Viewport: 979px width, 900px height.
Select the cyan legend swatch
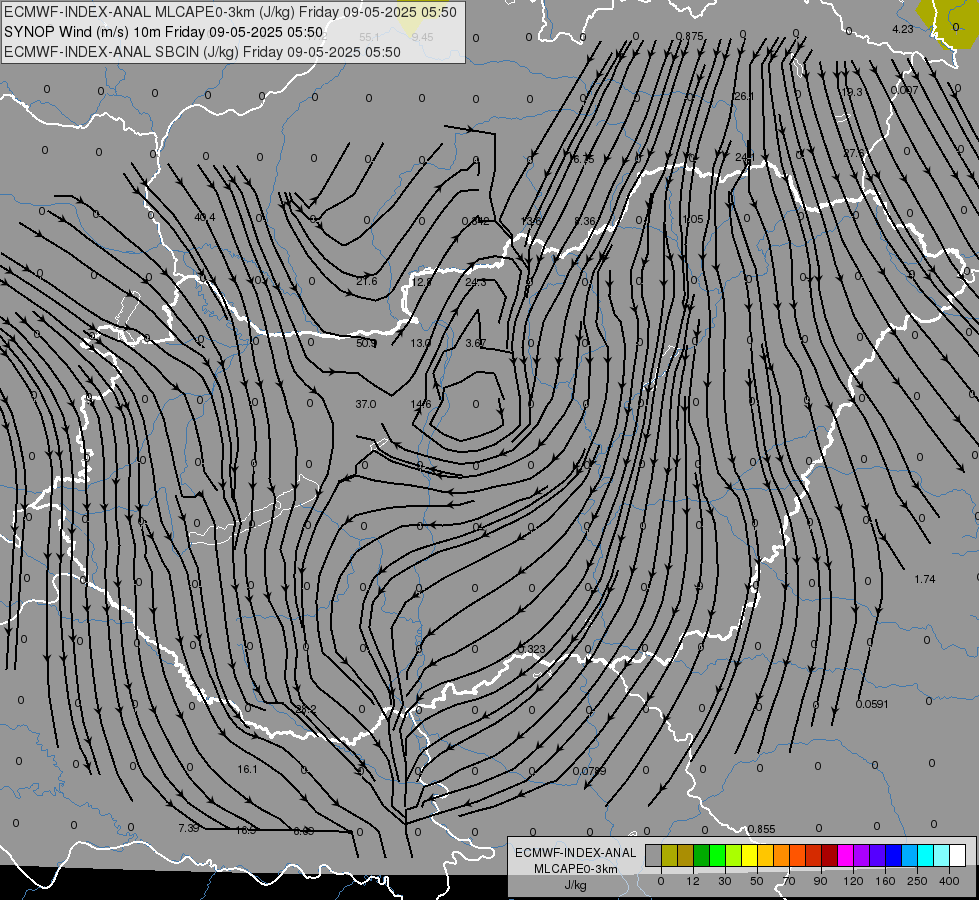[x=926, y=855]
